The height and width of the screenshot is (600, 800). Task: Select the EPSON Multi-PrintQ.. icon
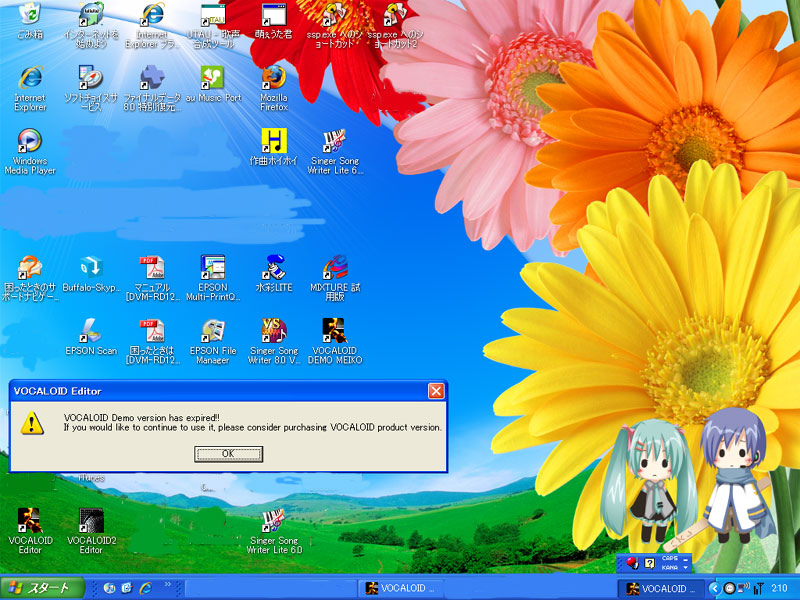point(213,278)
